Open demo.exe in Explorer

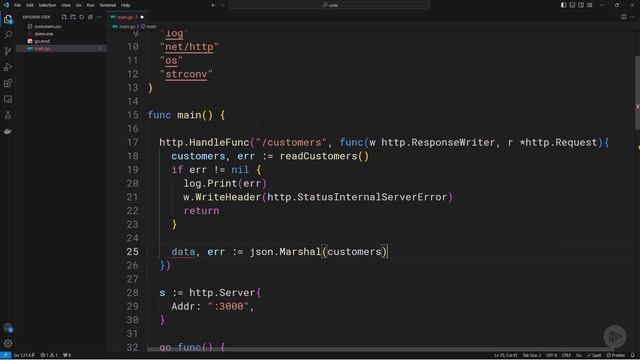pos(44,34)
